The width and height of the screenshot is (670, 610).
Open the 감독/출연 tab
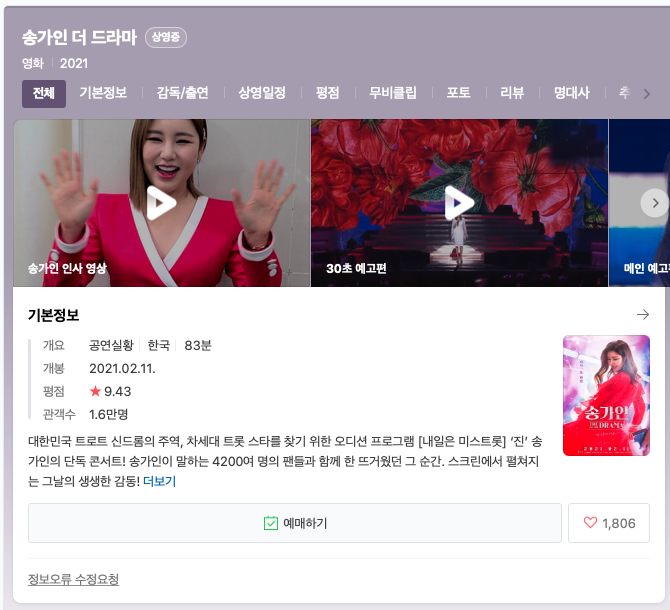182,93
